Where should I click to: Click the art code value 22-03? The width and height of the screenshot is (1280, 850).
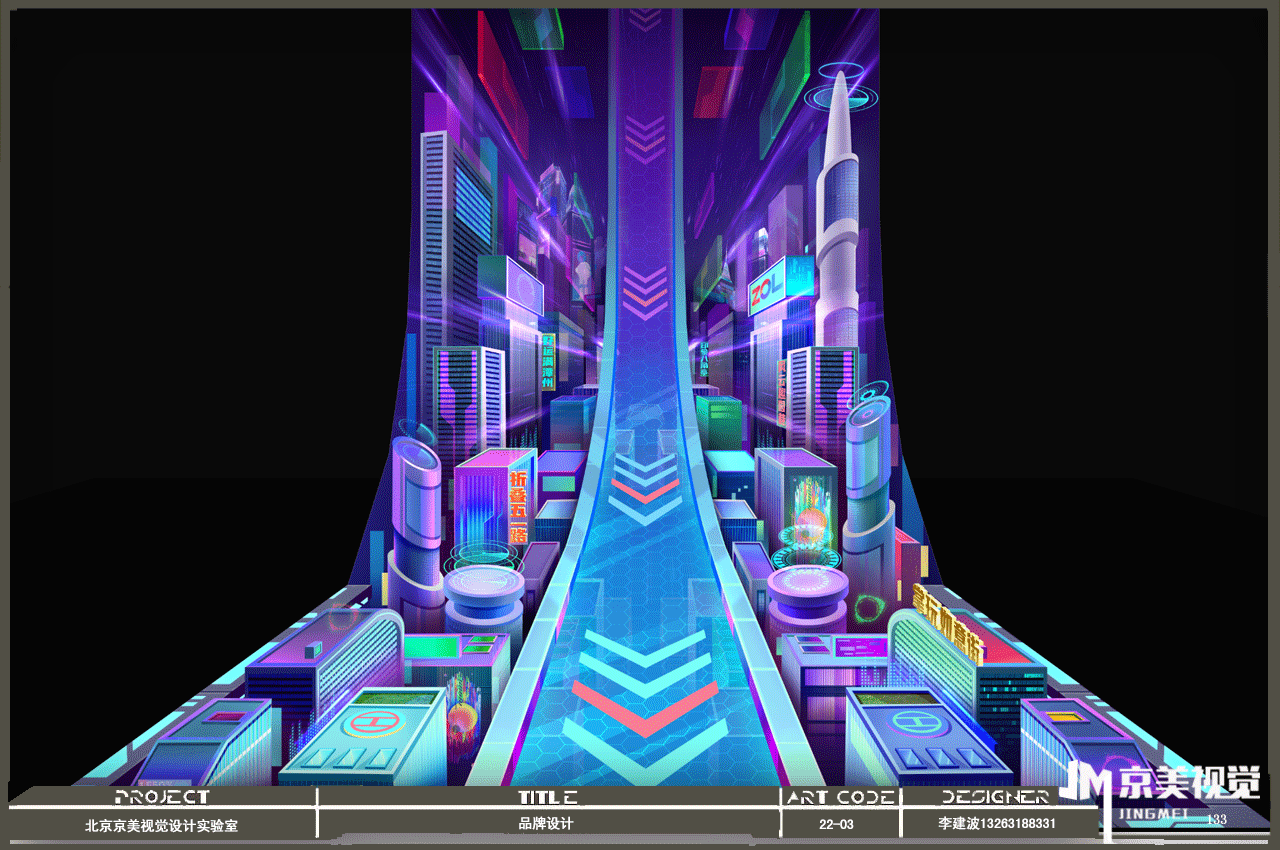tap(836, 825)
